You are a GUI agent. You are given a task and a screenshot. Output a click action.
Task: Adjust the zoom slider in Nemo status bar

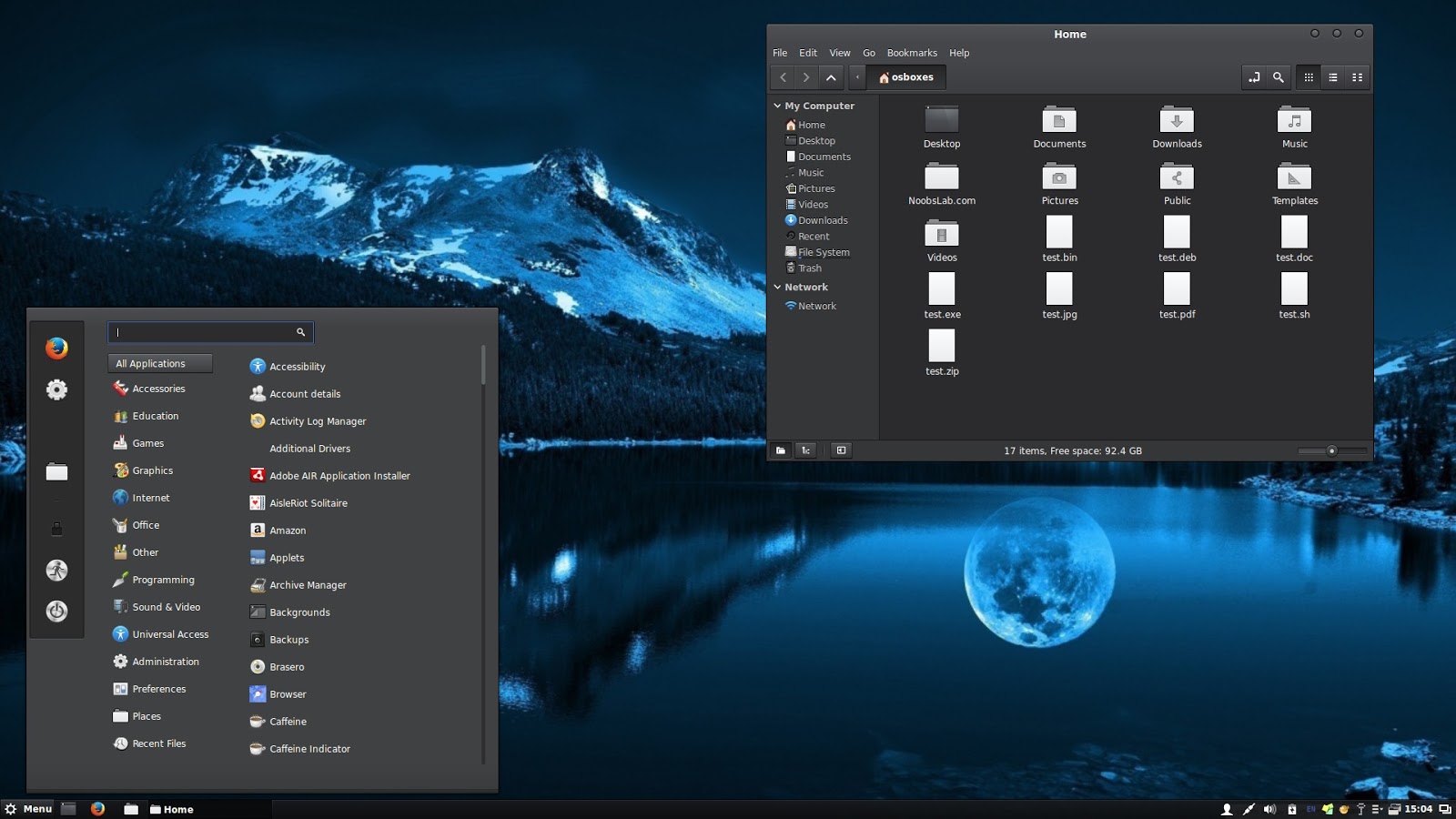[x=1333, y=450]
